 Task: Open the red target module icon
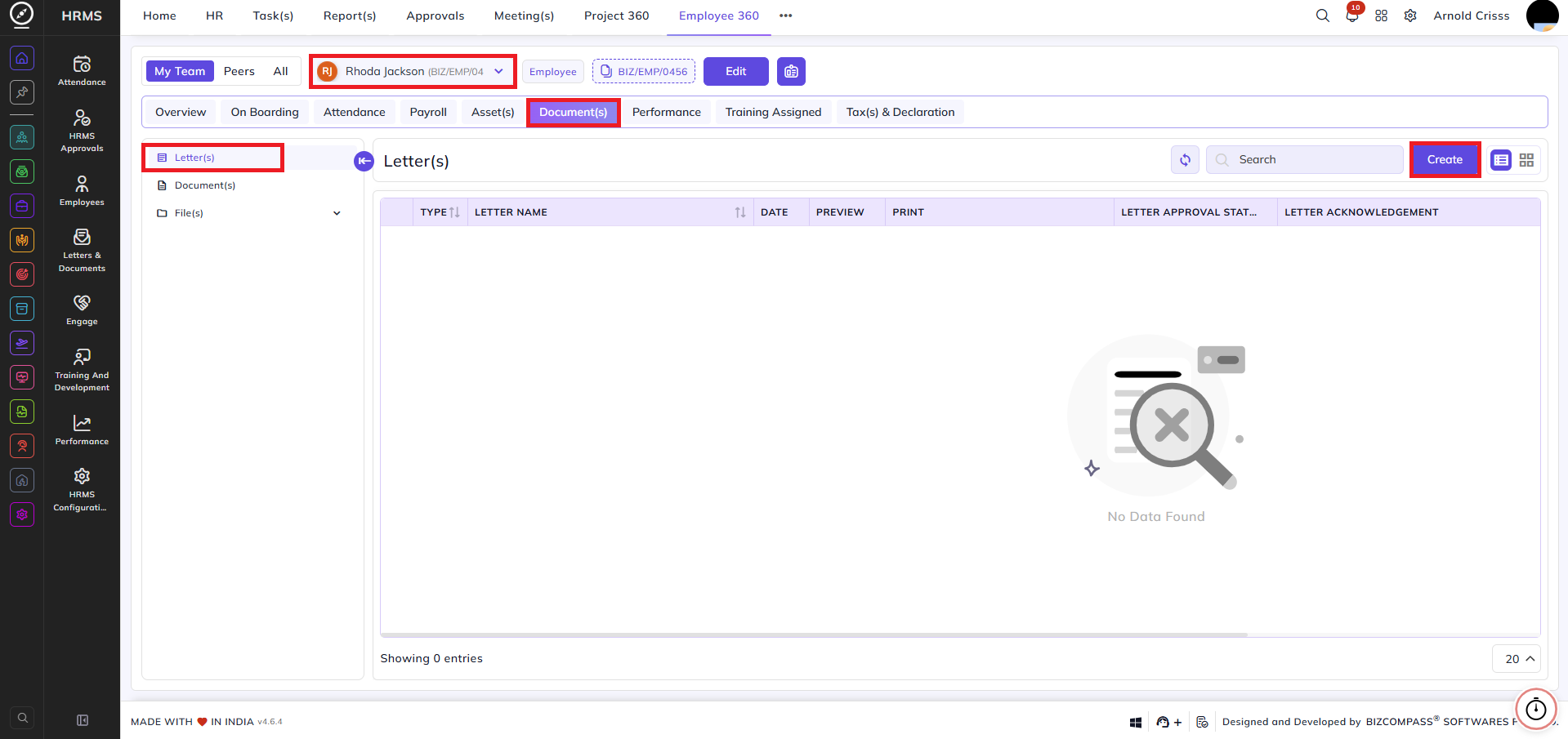(x=22, y=274)
